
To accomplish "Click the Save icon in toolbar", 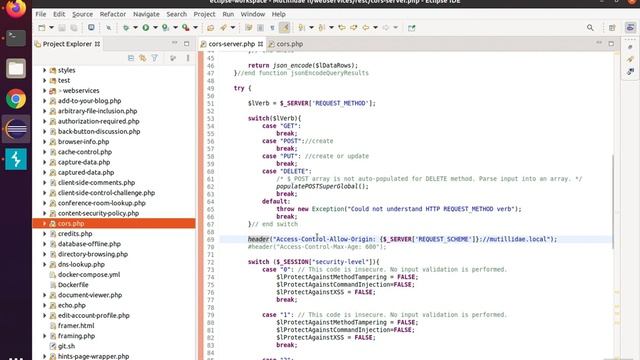I will click(x=62, y=28).
